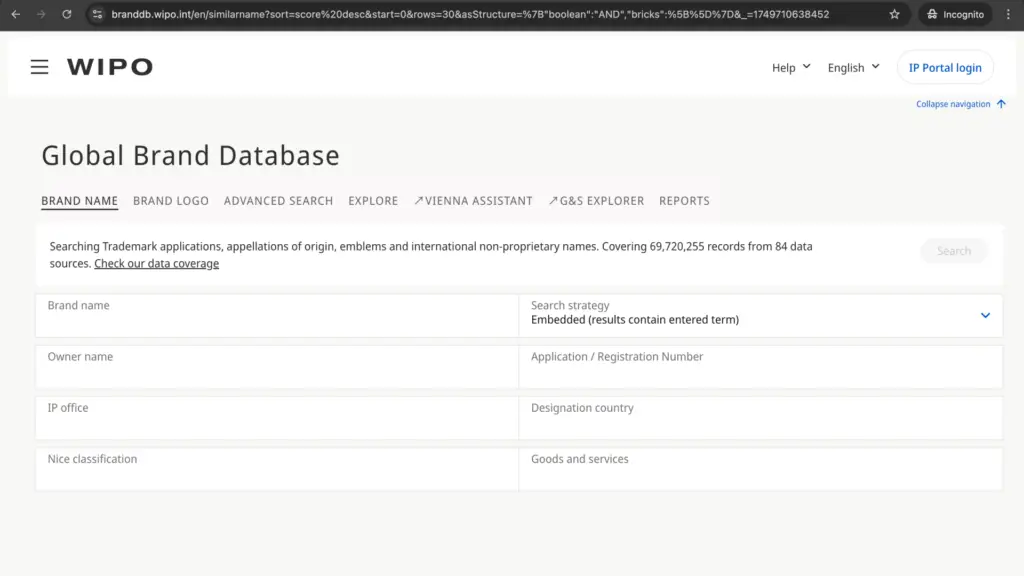
Task: Switch to the BRAND LOGO tab
Action: (x=171, y=201)
